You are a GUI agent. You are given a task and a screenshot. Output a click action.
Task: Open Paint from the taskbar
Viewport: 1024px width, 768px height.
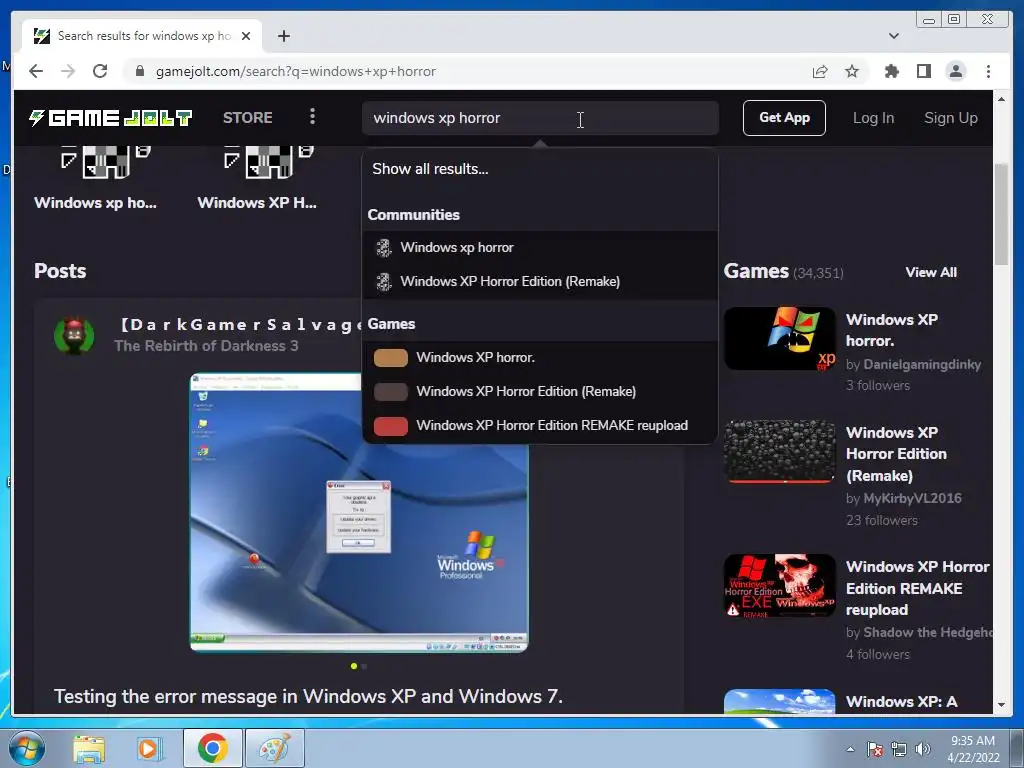click(275, 748)
